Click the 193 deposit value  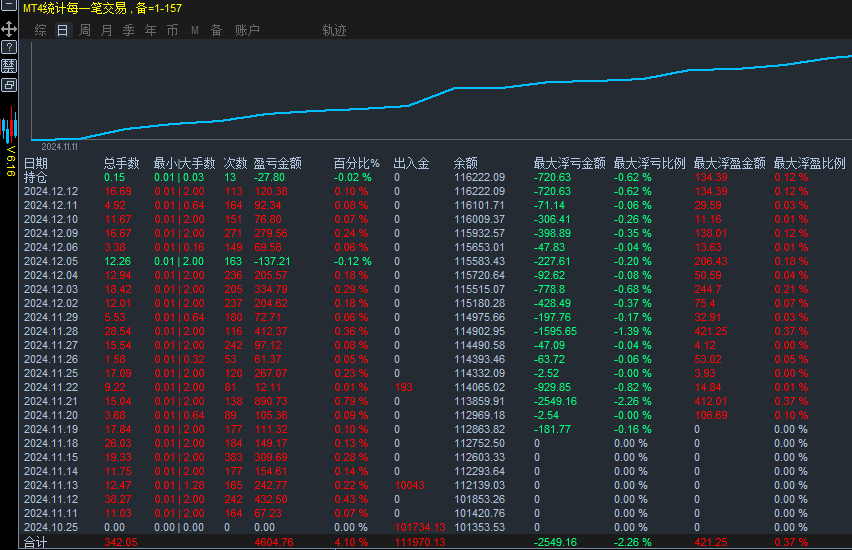pyautogui.click(x=404, y=388)
